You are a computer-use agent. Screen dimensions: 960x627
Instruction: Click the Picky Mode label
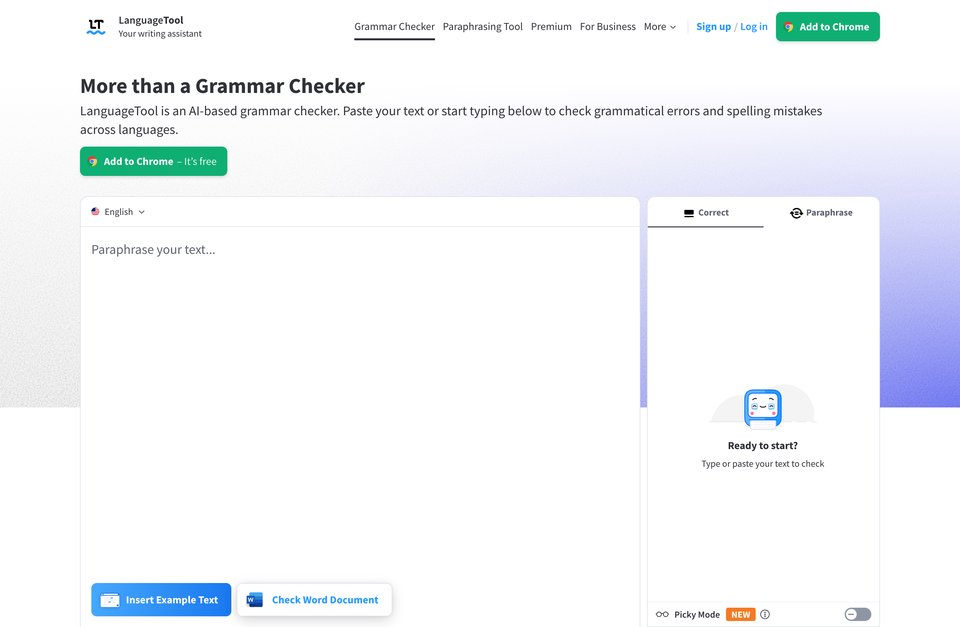697,614
